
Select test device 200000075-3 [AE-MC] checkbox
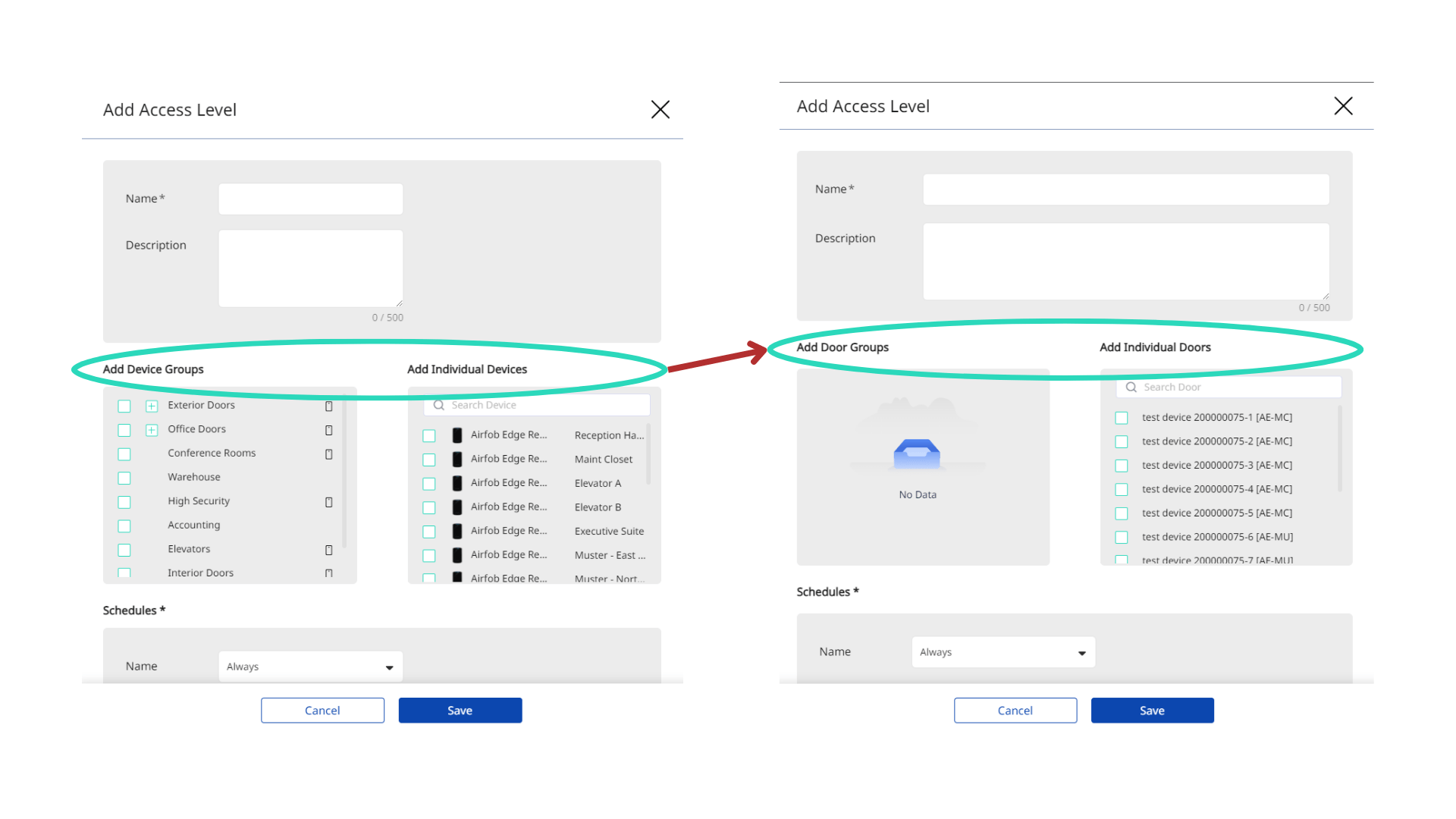pyautogui.click(x=1122, y=466)
